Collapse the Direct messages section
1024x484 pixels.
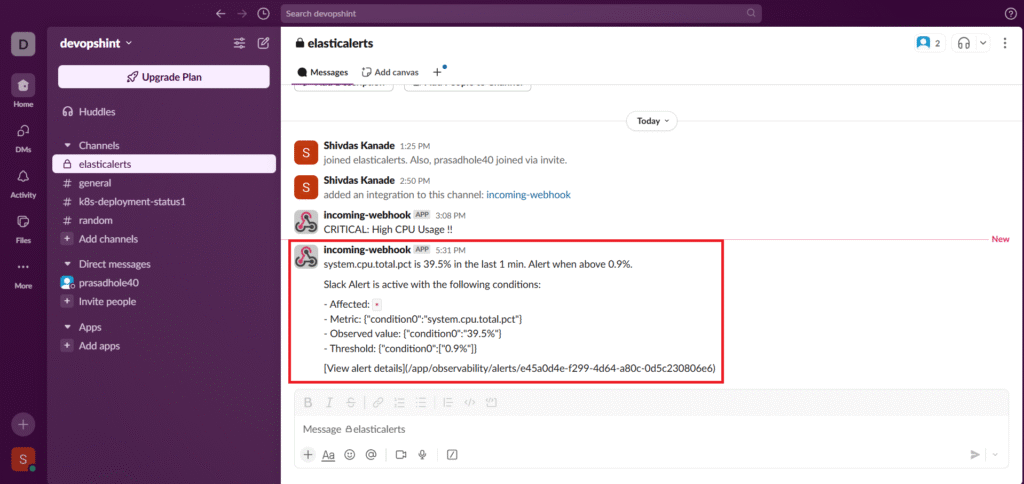coord(67,265)
